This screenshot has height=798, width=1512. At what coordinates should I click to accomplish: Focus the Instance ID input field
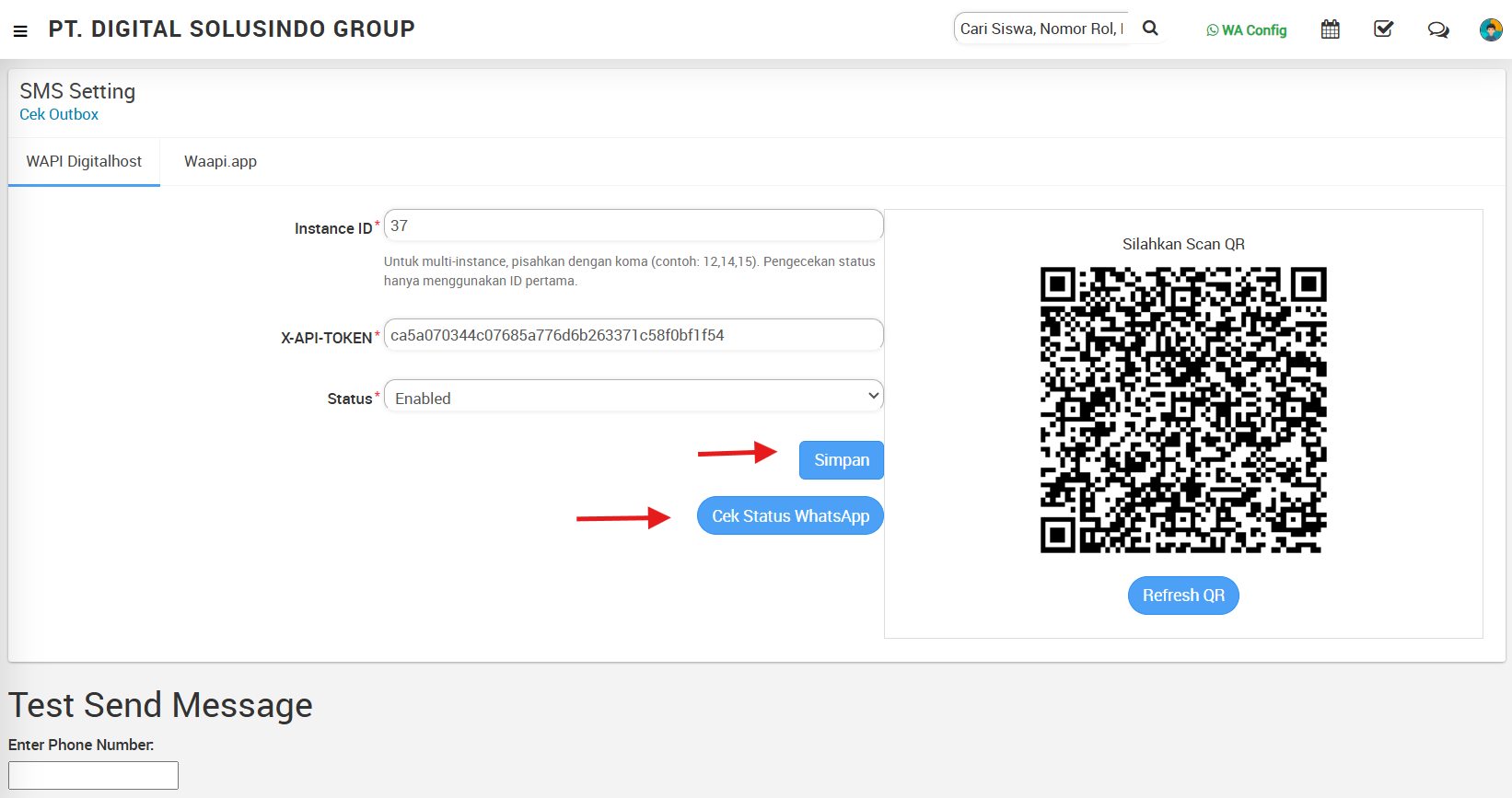(x=634, y=226)
